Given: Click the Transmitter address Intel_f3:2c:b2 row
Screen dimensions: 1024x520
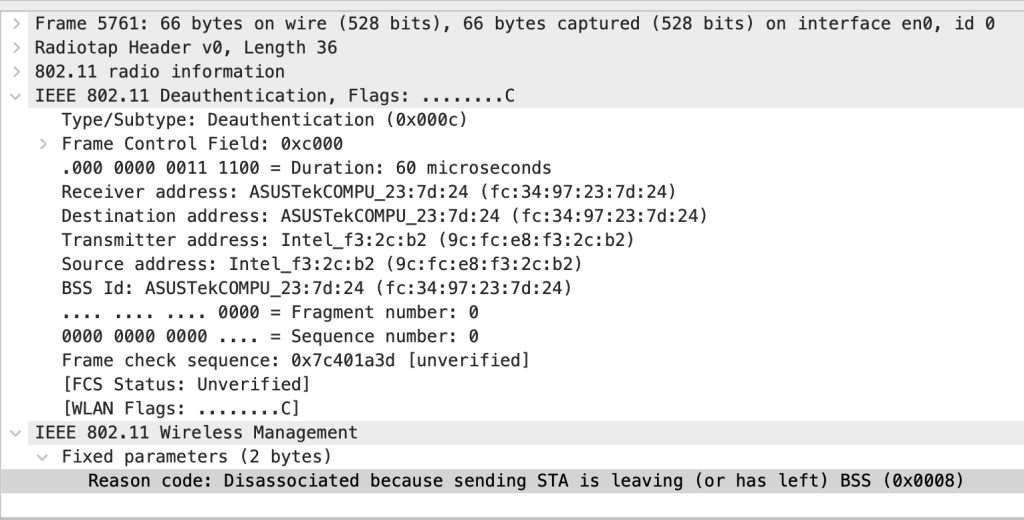Looking at the screenshot, I should tap(347, 240).
